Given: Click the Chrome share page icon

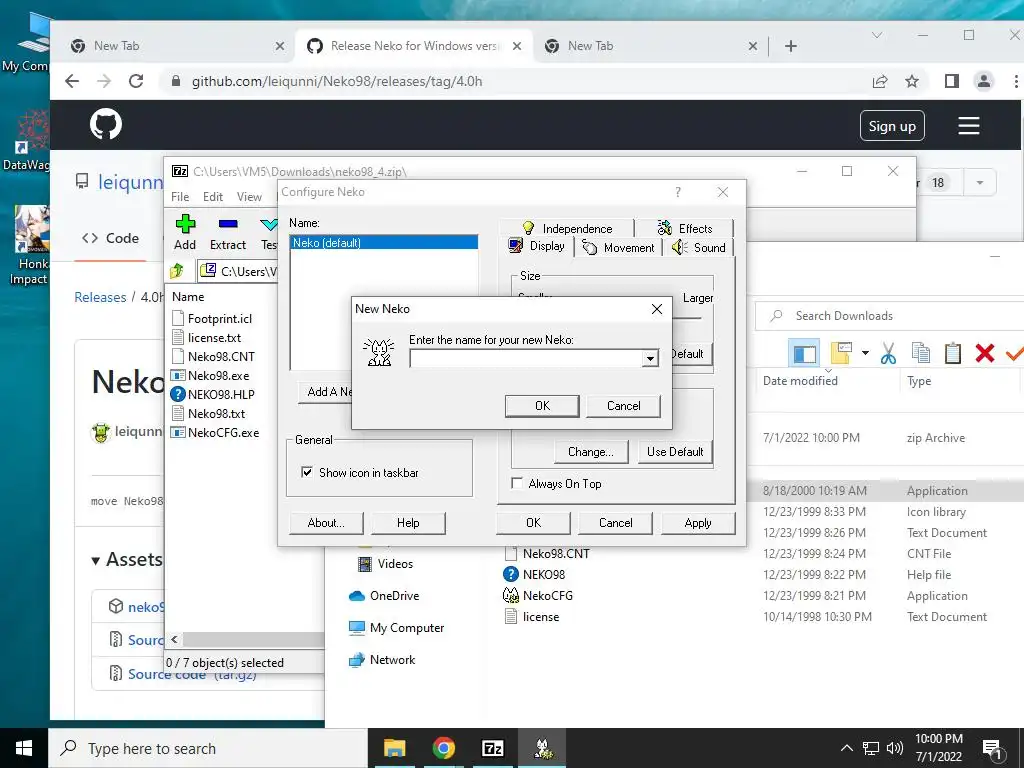Looking at the screenshot, I should tap(880, 81).
